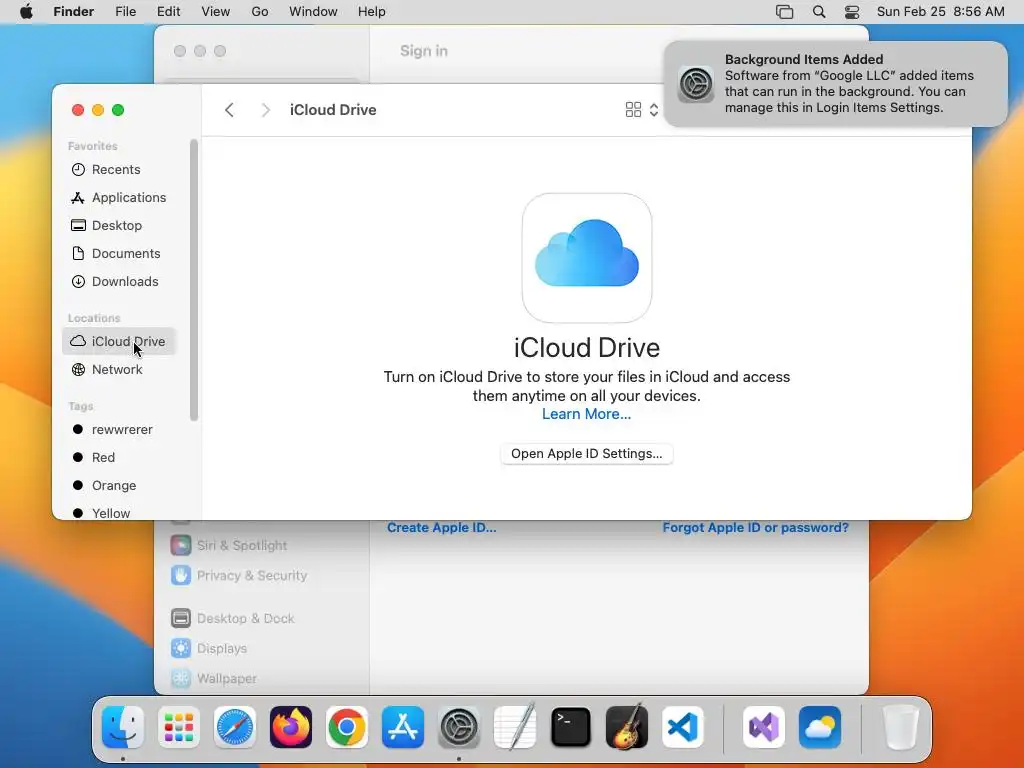Image resolution: width=1024 pixels, height=768 pixels.
Task: Select Desktop in Finder sidebar
Action: pos(119,225)
